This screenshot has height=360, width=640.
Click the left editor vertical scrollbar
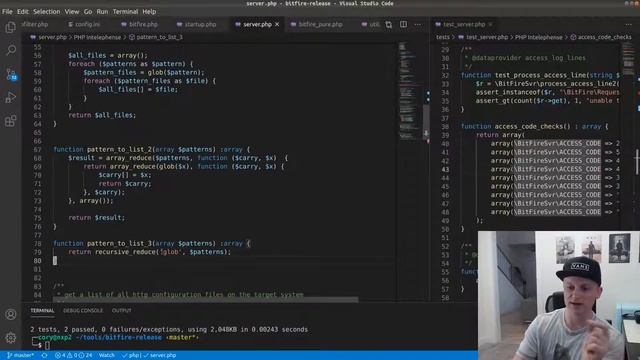(x=426, y=121)
